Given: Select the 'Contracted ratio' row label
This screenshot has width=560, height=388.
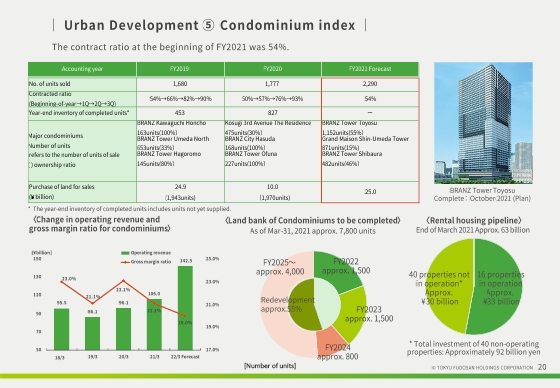Looking at the screenshot, I should click(x=72, y=99).
